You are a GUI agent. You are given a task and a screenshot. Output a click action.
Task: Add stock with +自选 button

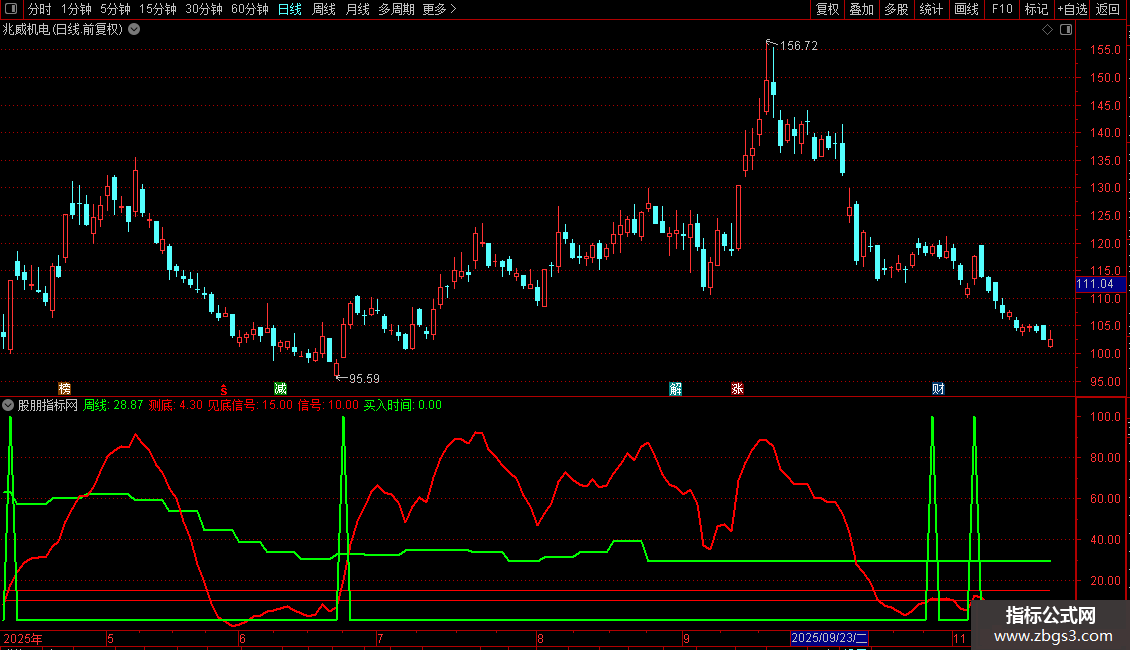[1072, 9]
